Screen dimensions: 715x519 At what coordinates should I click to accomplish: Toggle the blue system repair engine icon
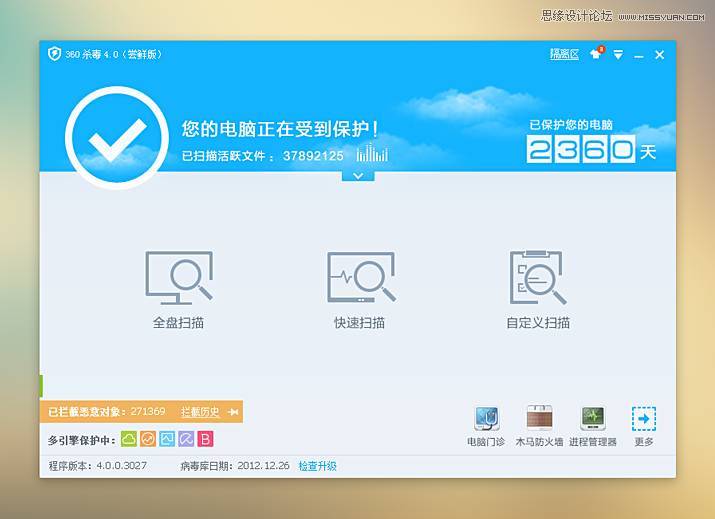167,439
